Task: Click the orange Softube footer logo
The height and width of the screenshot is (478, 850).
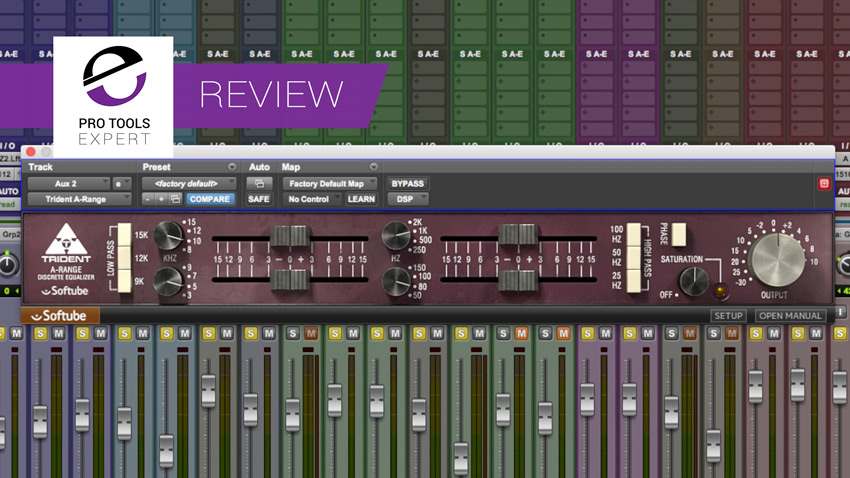Action: click(x=60, y=315)
